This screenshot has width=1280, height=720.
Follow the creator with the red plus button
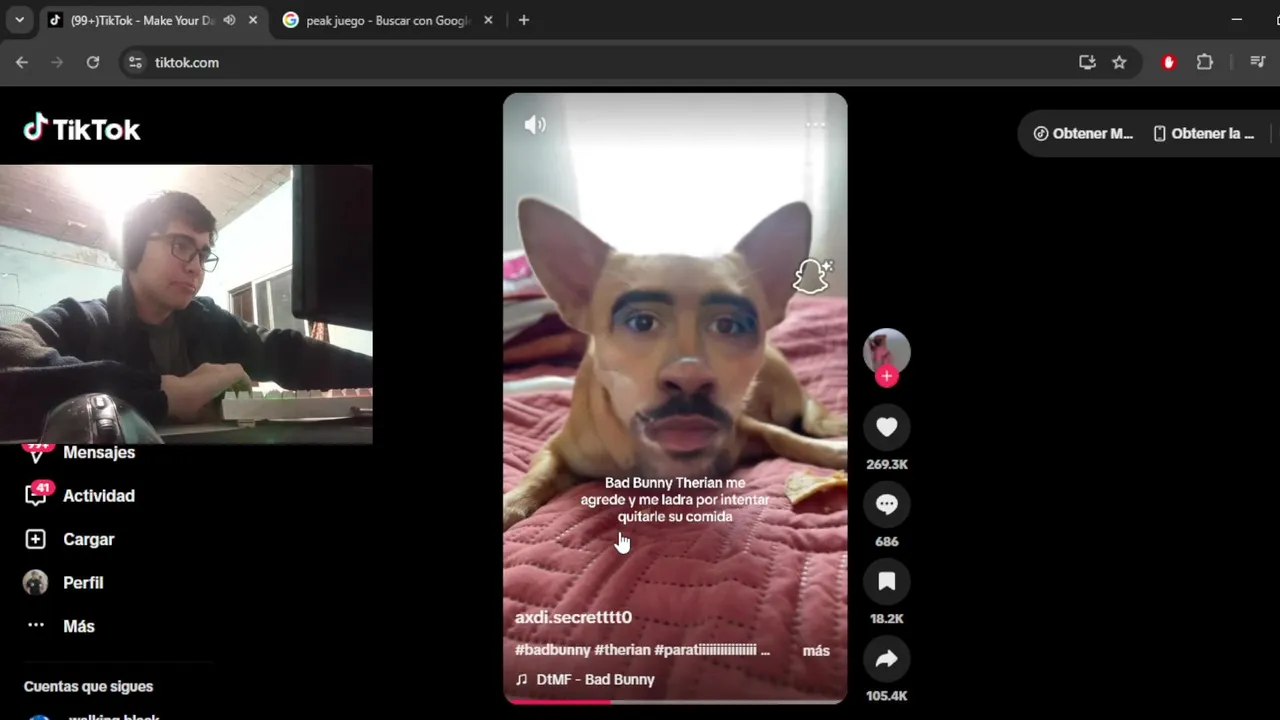pos(886,377)
